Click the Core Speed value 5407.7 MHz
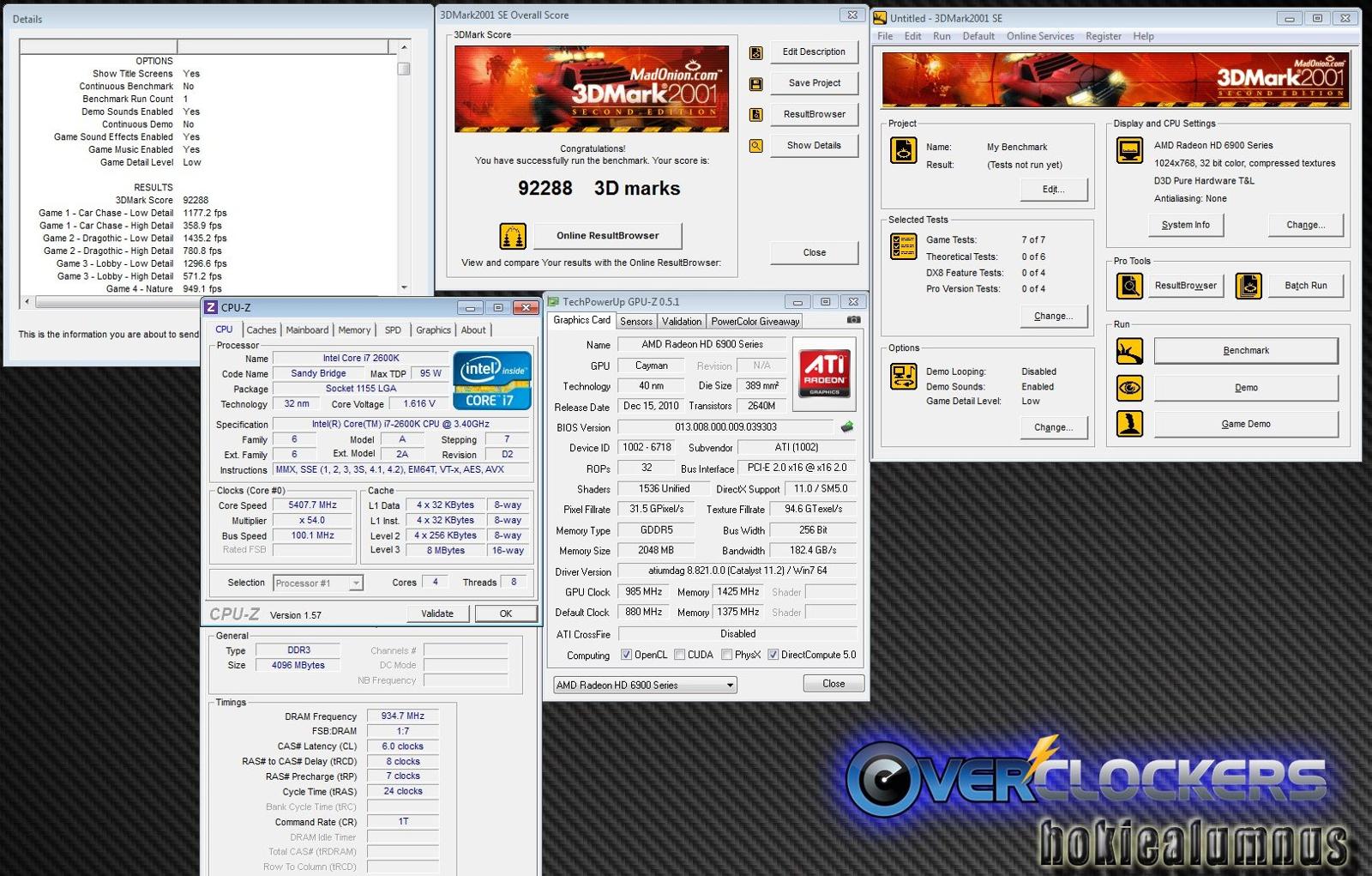The image size is (1372, 876). (x=312, y=505)
